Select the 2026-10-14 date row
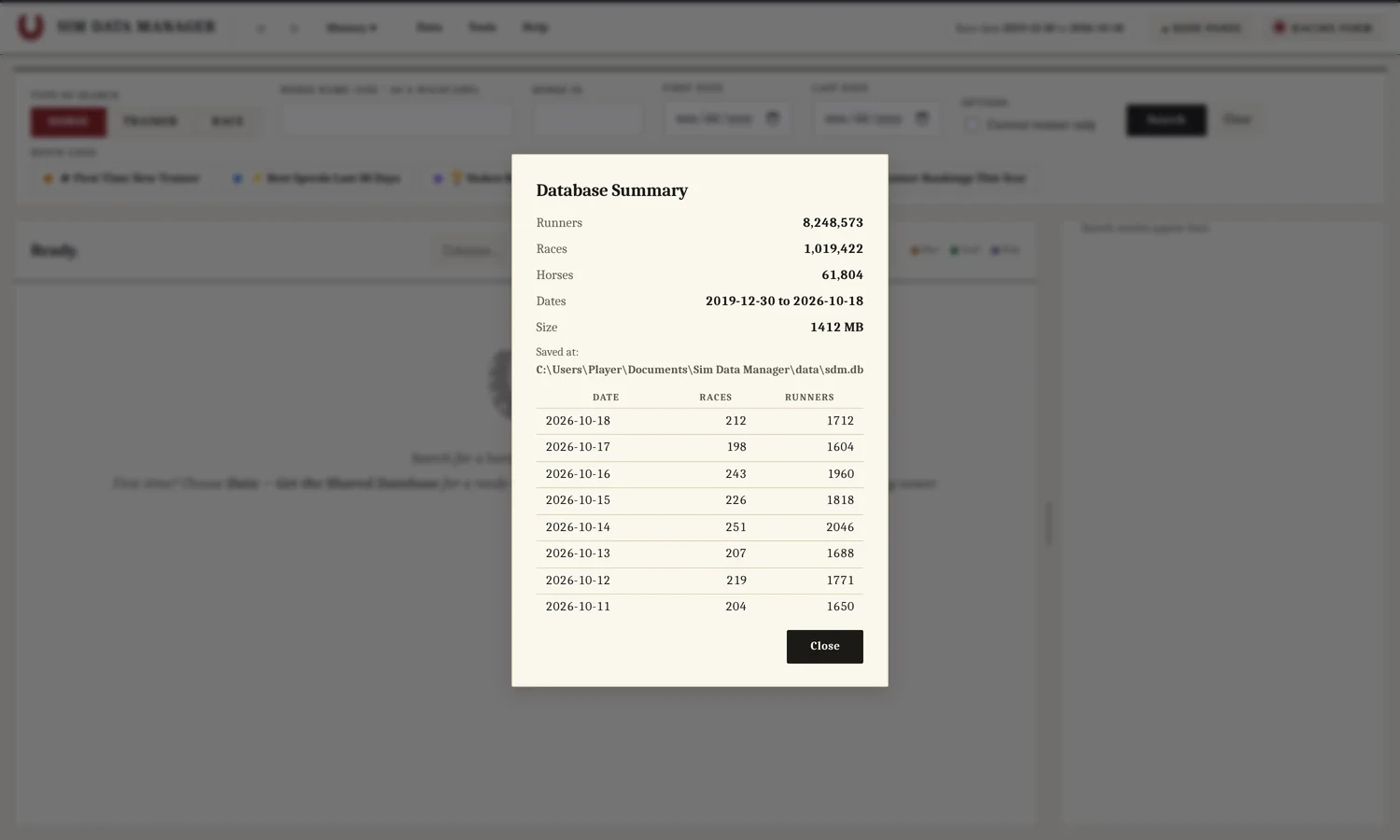The width and height of the screenshot is (1400, 840). [699, 527]
